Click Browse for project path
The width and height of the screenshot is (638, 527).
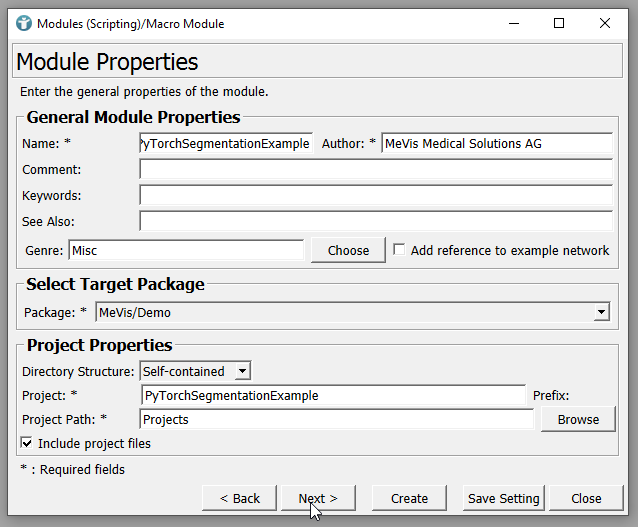[x=578, y=419]
